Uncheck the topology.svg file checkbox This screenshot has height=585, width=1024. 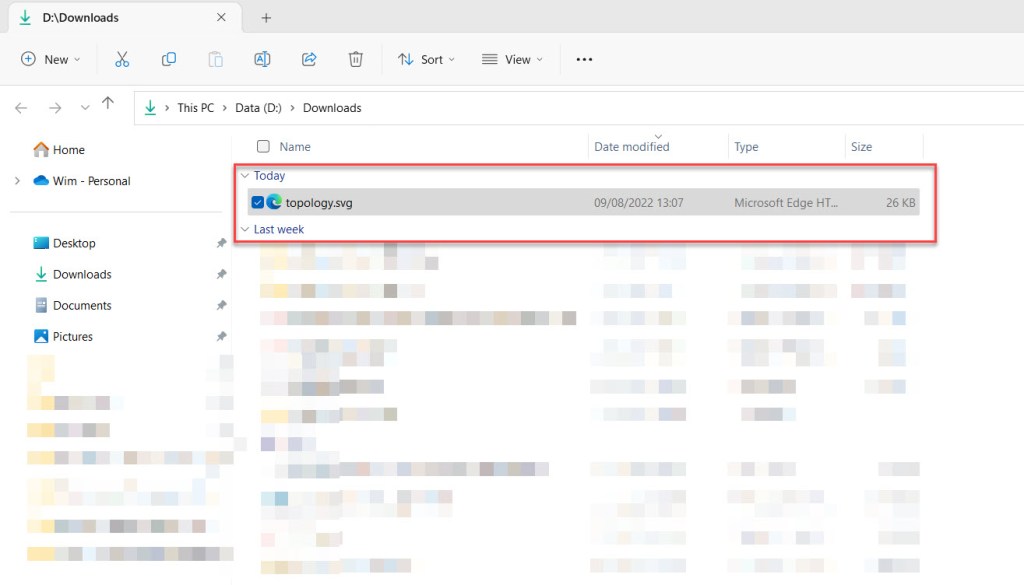258,202
